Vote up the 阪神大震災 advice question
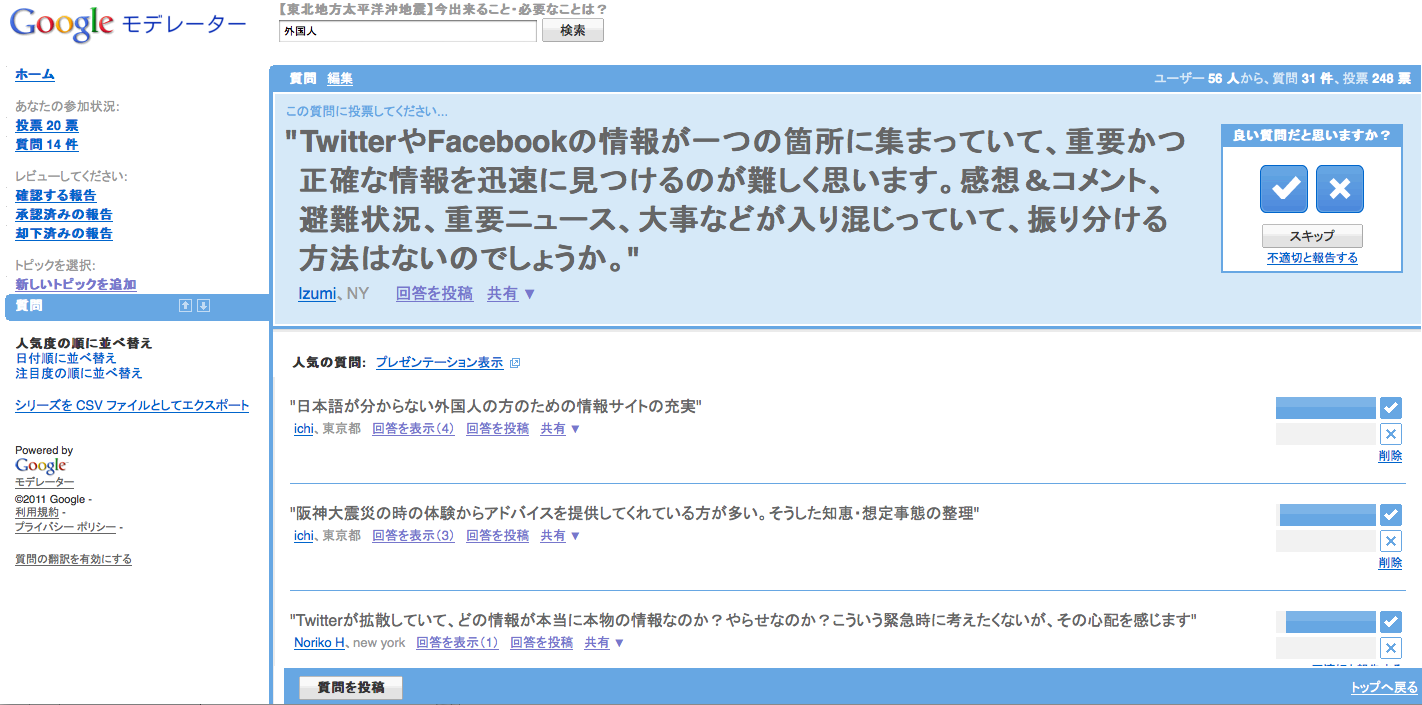 point(1390,515)
